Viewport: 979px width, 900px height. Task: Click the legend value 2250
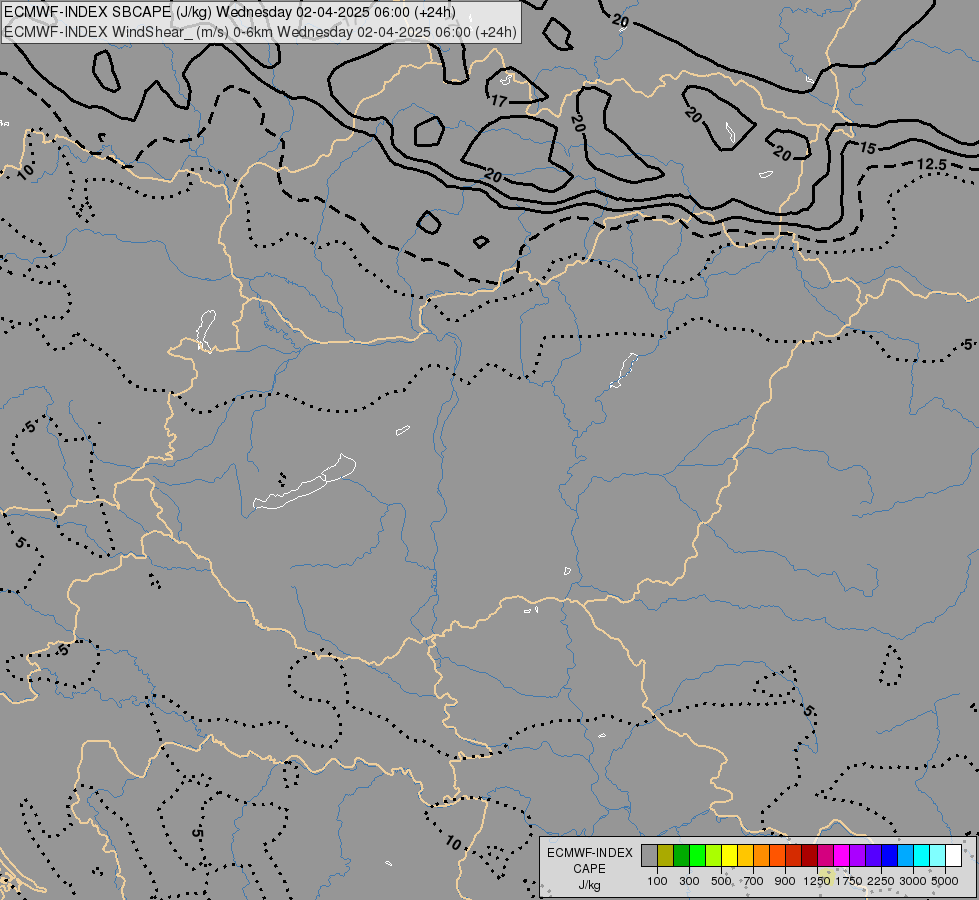coord(881,881)
